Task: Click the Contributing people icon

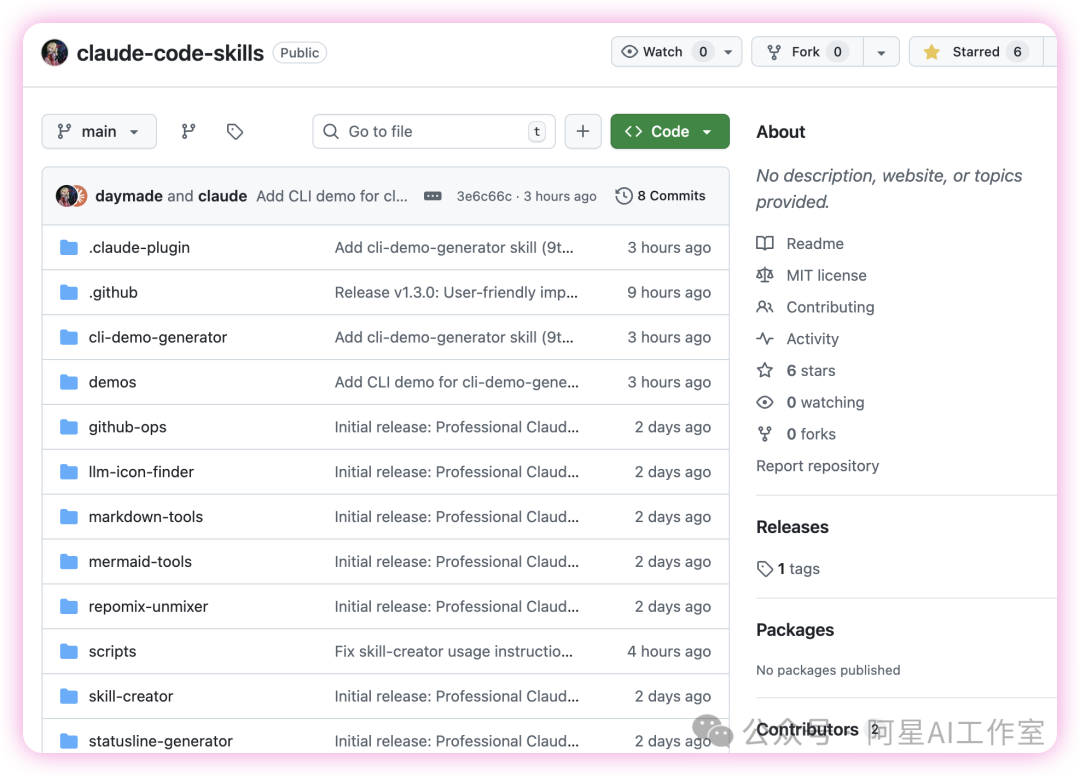Action: 765,306
